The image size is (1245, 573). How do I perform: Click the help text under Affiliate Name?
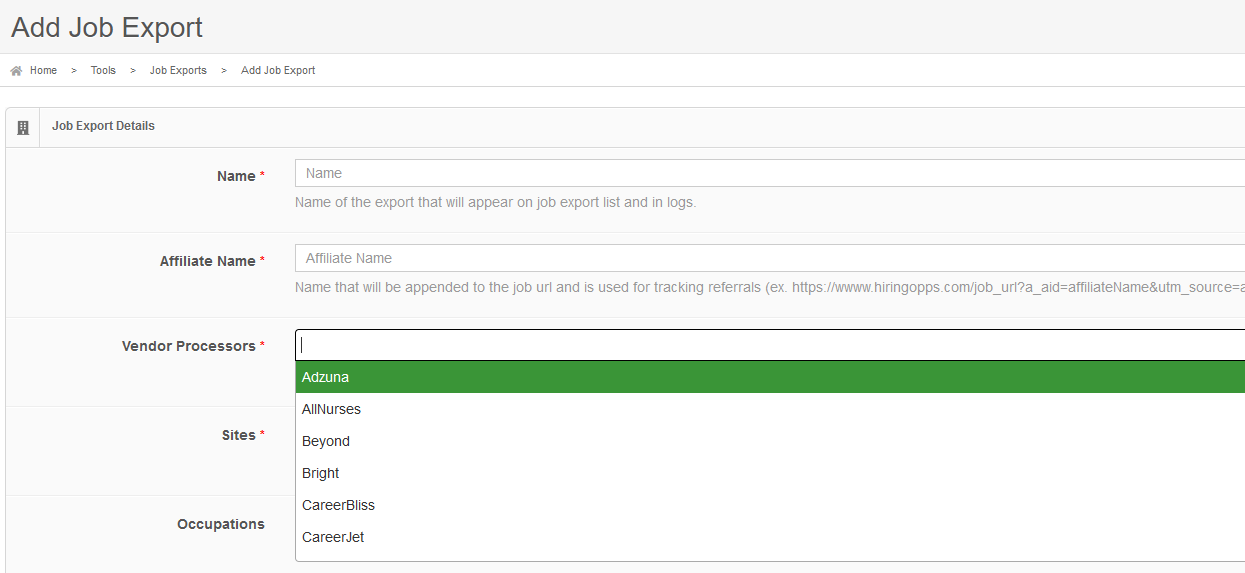tap(770, 287)
